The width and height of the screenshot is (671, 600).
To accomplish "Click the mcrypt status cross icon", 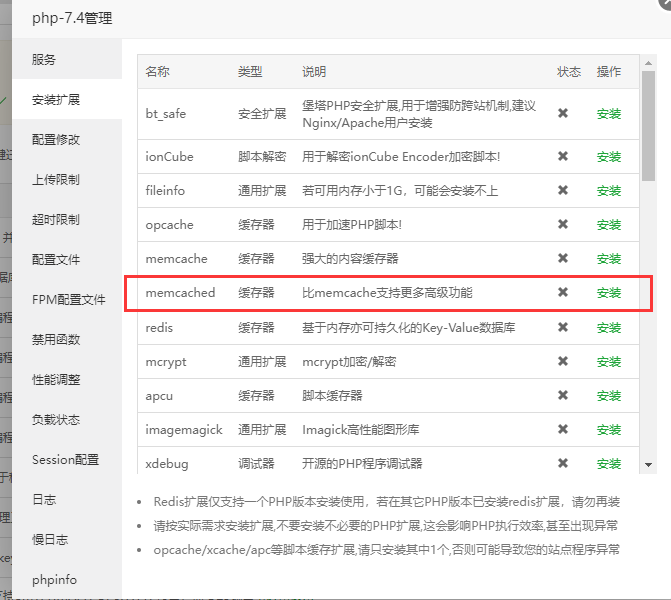I will [x=563, y=361].
